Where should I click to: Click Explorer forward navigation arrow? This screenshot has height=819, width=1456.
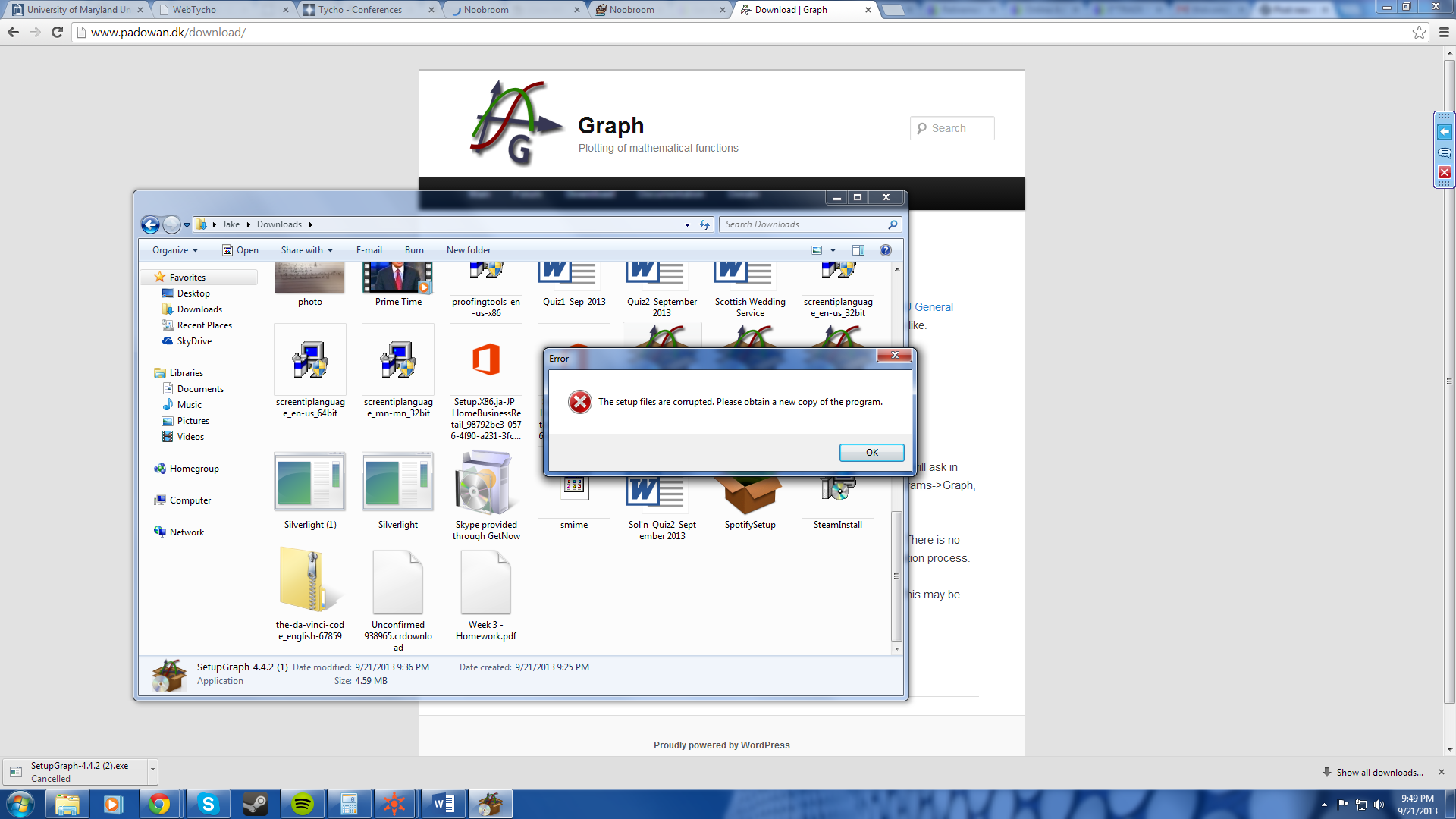pos(171,224)
